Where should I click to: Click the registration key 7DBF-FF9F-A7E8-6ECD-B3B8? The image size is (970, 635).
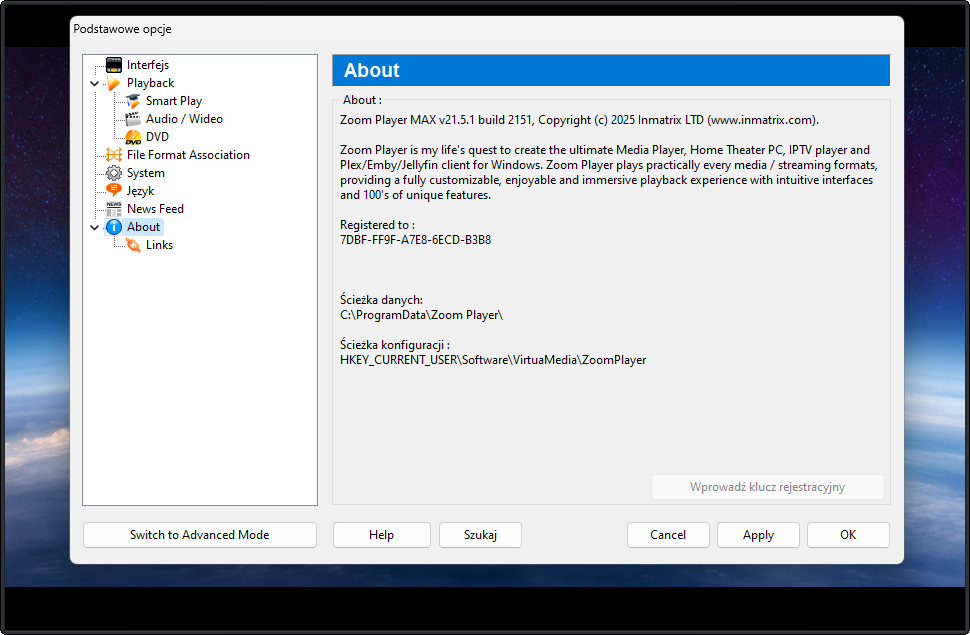point(416,240)
